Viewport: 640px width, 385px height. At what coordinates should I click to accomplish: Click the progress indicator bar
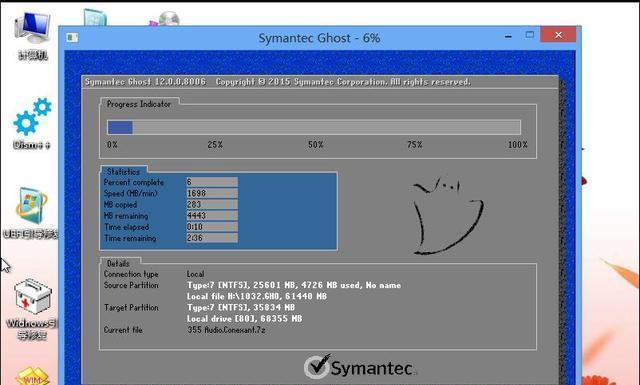[313, 127]
